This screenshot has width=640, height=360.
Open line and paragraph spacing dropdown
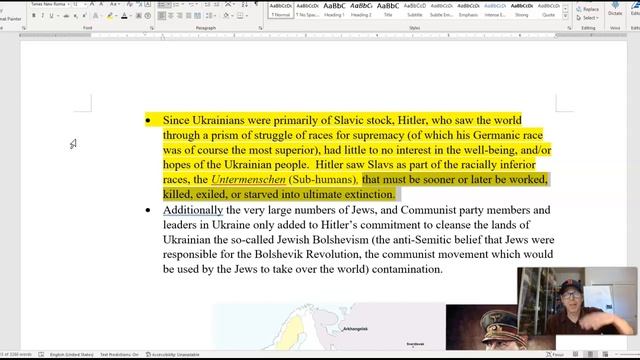(211, 16)
